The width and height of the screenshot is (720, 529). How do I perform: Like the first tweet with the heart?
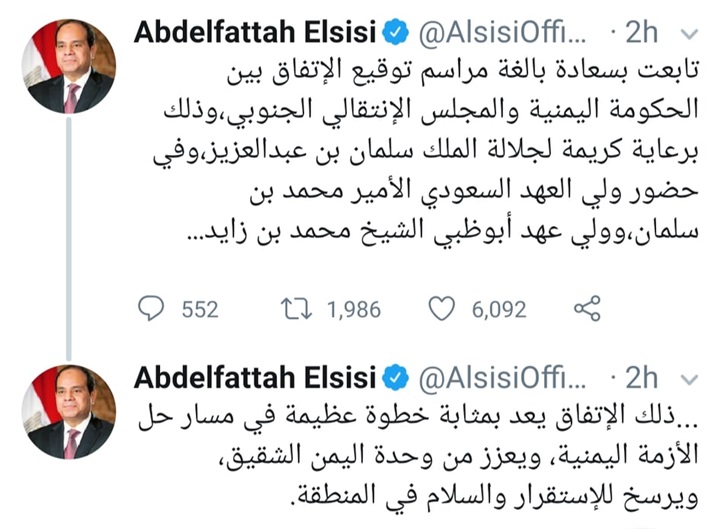441,309
